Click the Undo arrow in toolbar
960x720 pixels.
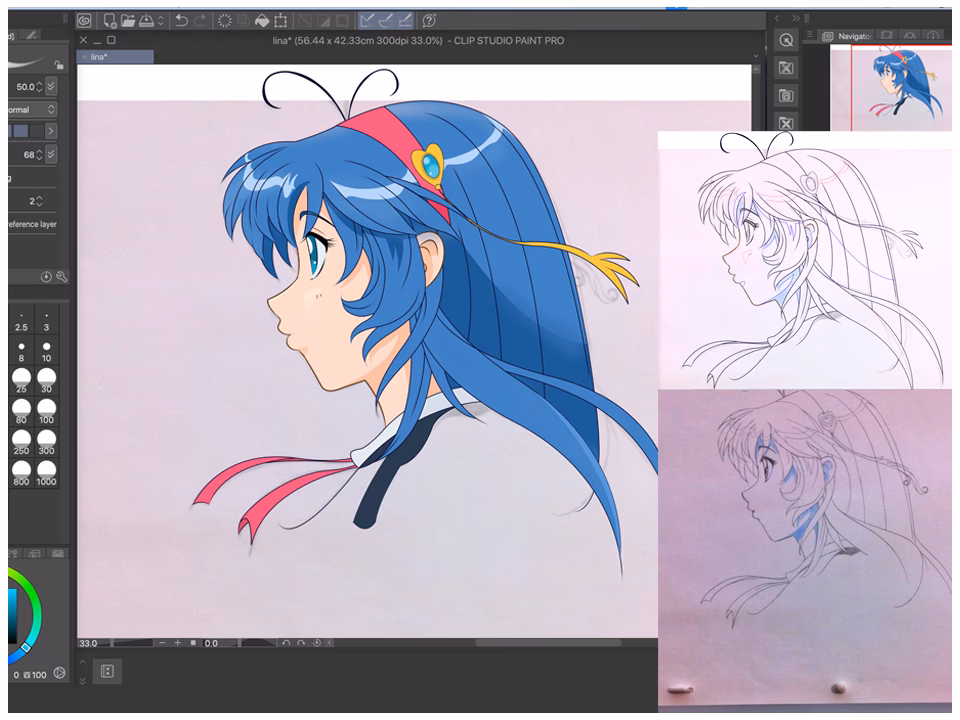pos(180,20)
